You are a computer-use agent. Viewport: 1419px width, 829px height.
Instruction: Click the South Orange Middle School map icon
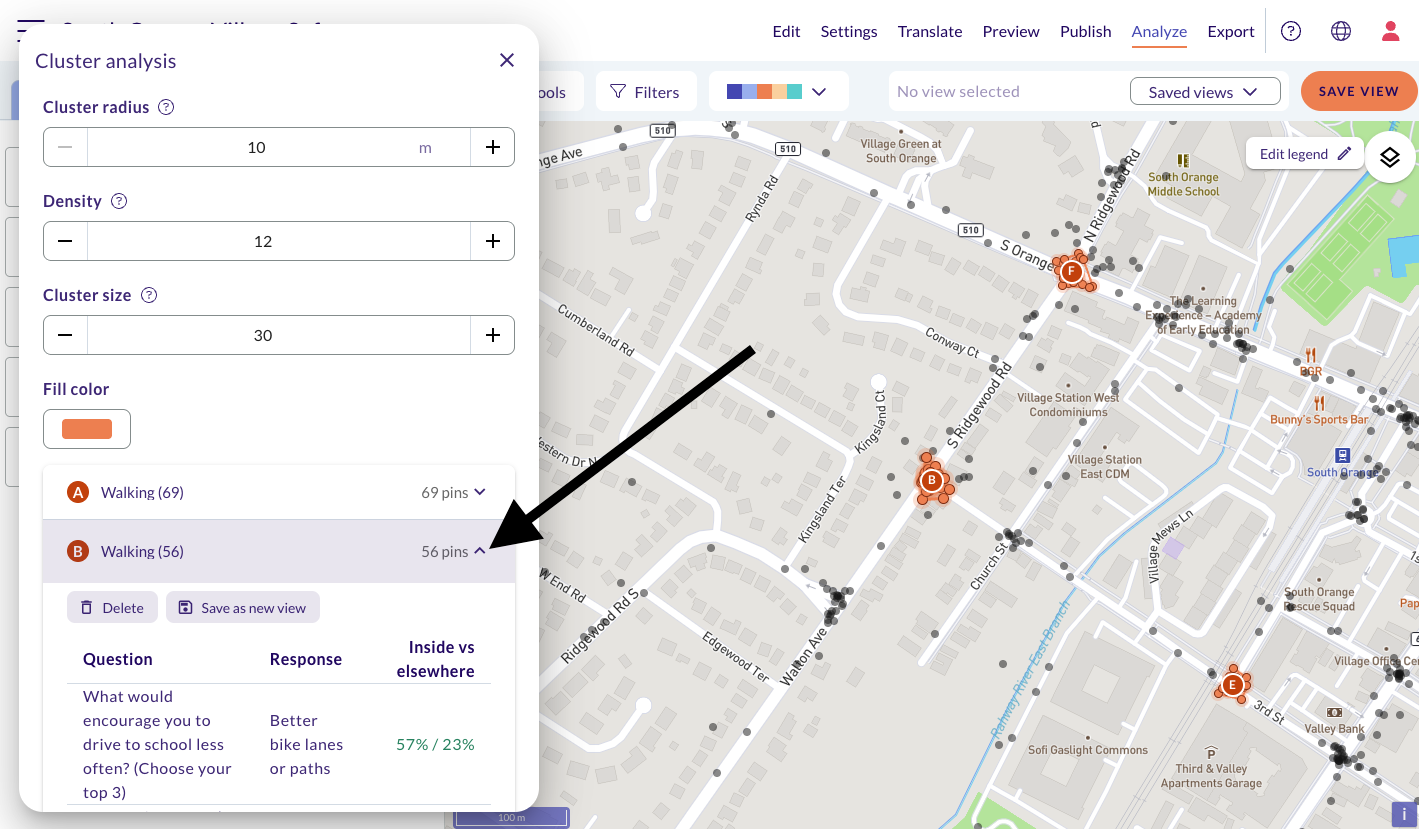1183,160
